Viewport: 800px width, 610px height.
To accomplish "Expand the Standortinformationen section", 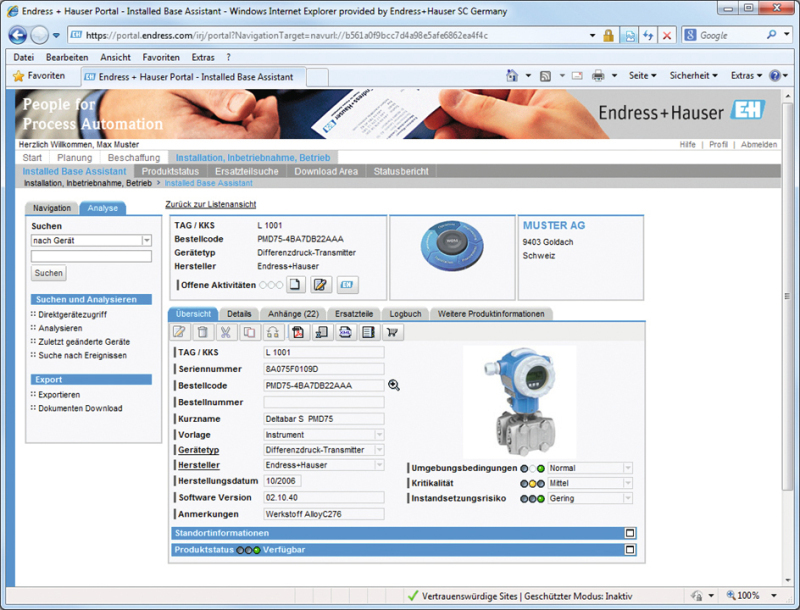I will click(x=630, y=533).
